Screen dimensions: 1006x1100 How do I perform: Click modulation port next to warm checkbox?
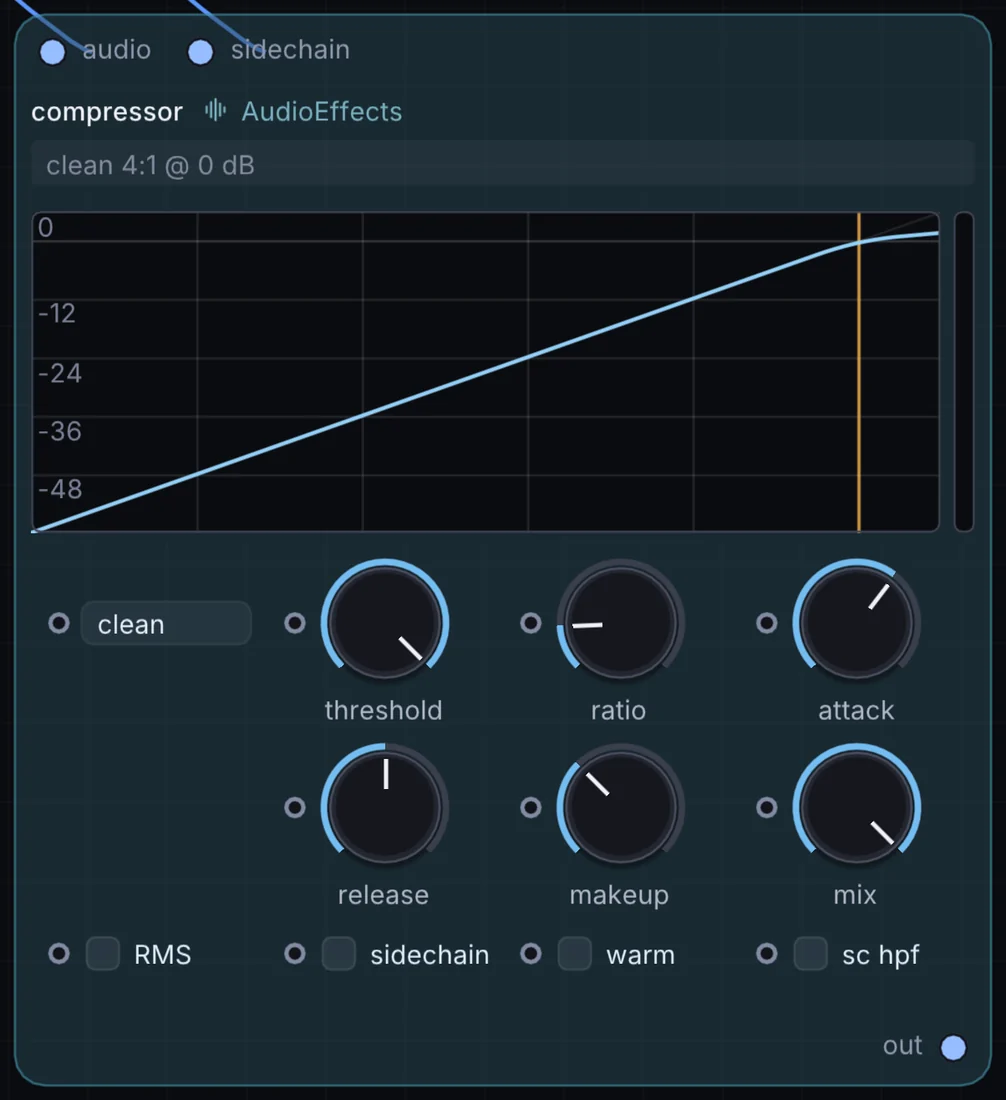point(531,953)
